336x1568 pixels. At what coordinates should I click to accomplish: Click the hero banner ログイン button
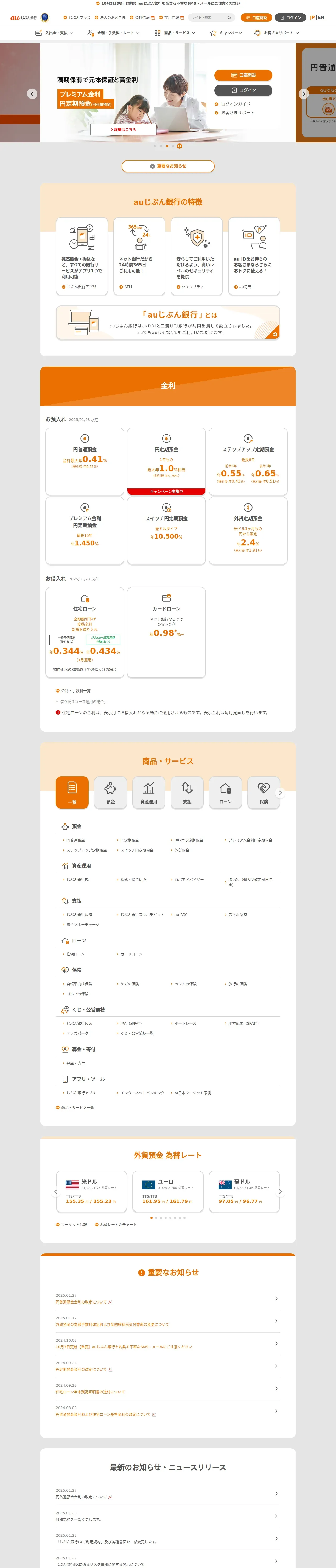point(243,90)
